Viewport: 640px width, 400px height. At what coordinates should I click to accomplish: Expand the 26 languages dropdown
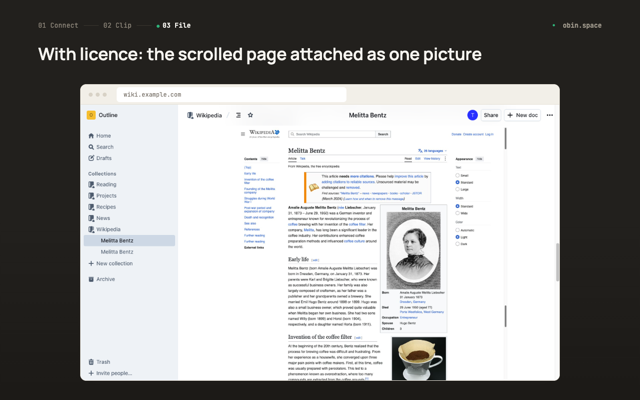pos(432,151)
